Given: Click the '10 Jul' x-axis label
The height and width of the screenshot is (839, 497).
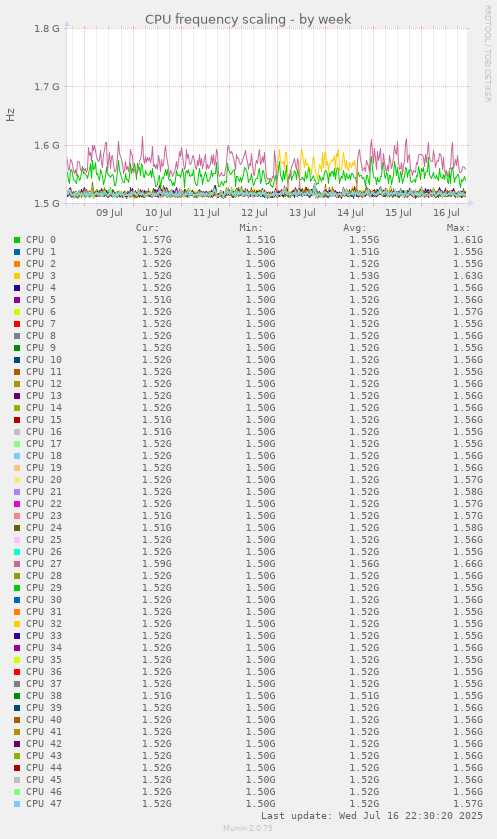Looking at the screenshot, I should click(158, 213).
